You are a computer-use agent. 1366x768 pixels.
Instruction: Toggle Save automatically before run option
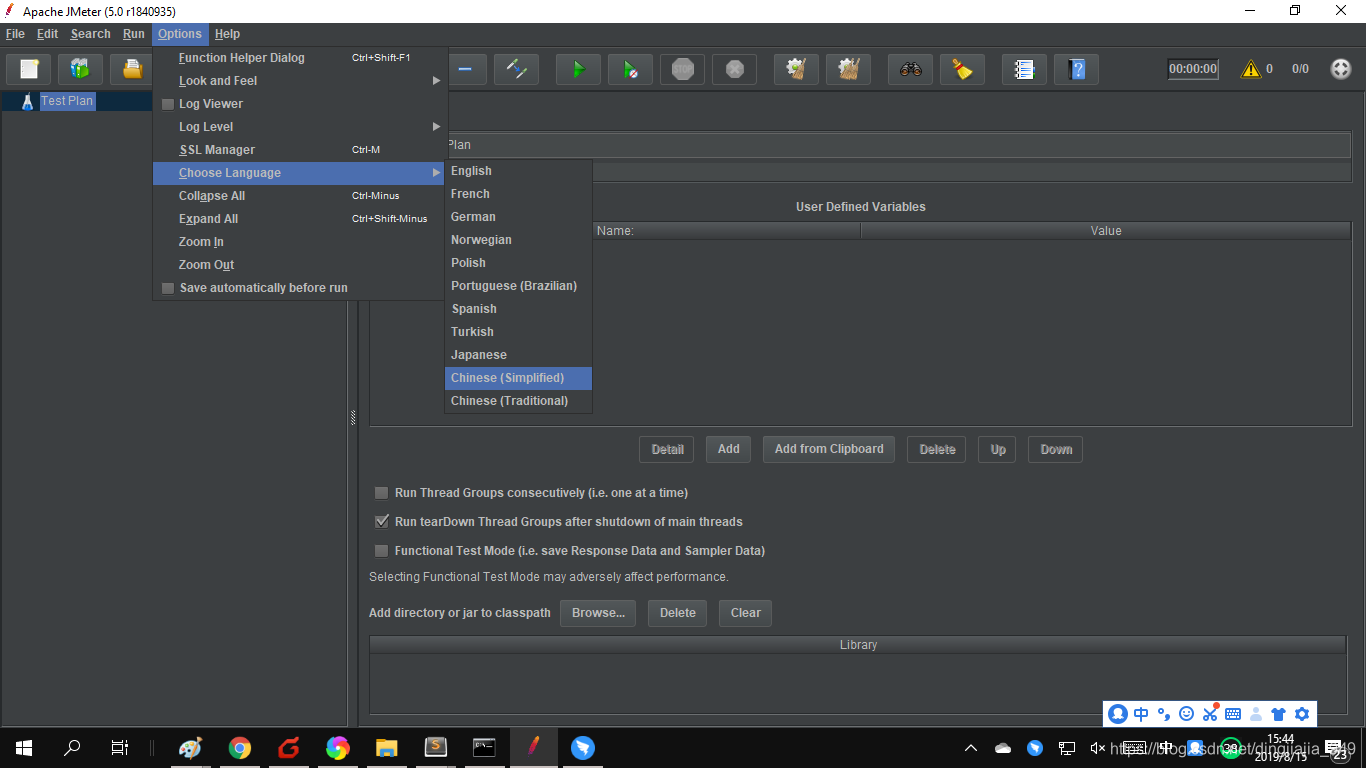point(168,288)
